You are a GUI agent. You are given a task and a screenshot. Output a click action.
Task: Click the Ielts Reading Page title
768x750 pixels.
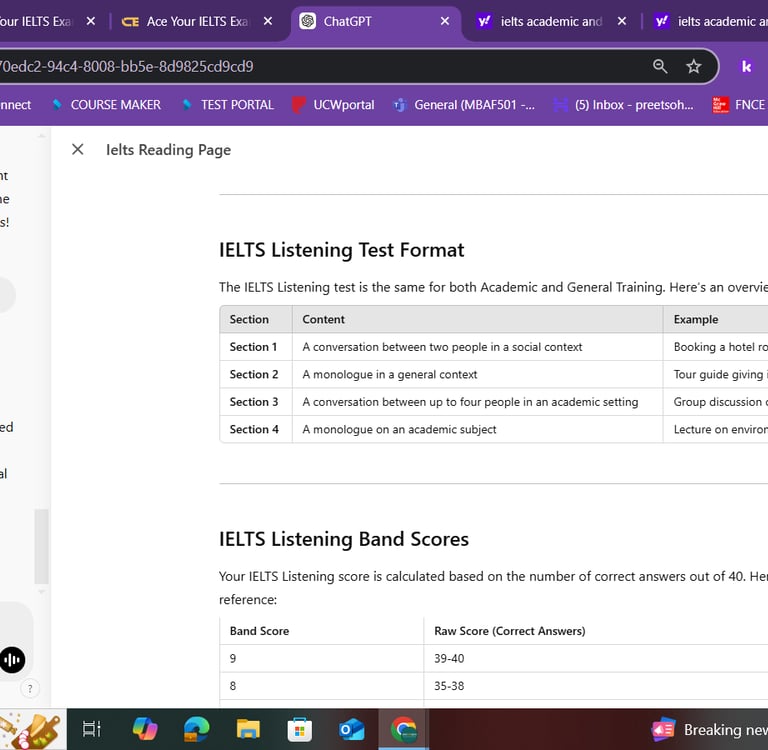[168, 150]
